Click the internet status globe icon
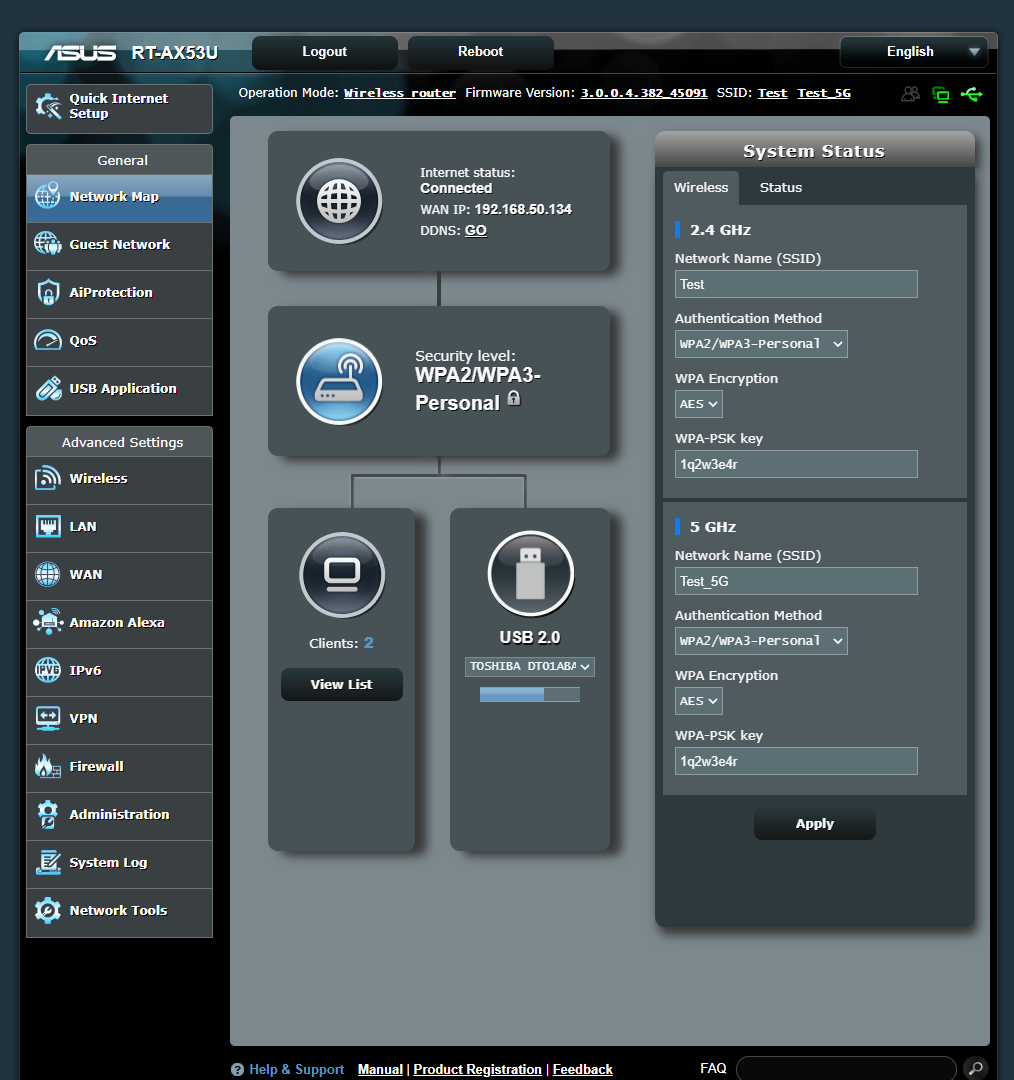1014x1080 pixels. (x=339, y=201)
